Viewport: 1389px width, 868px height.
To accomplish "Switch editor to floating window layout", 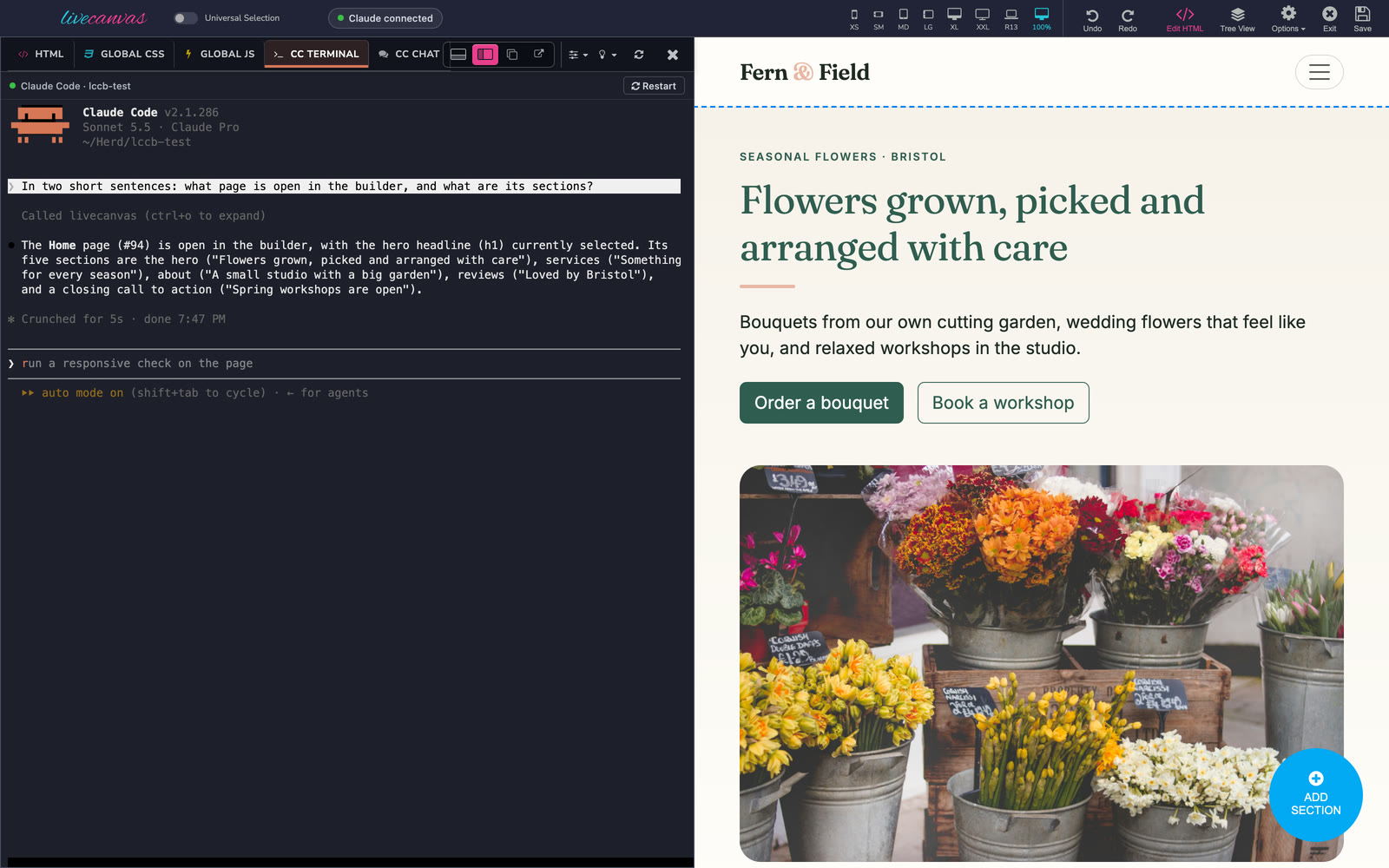I will 512,54.
